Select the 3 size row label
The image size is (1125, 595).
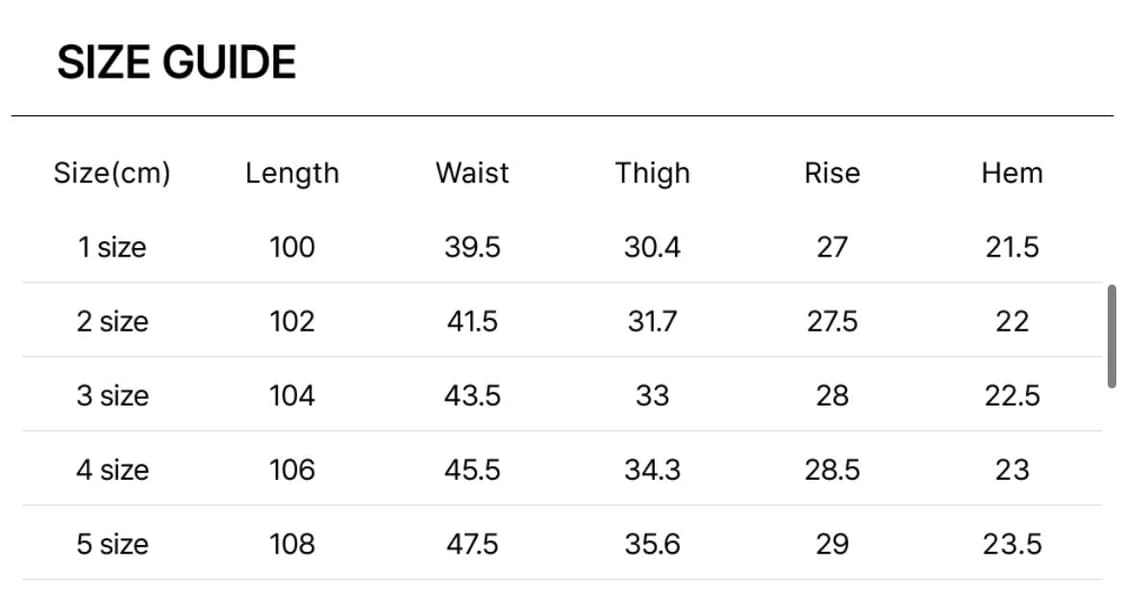point(112,396)
